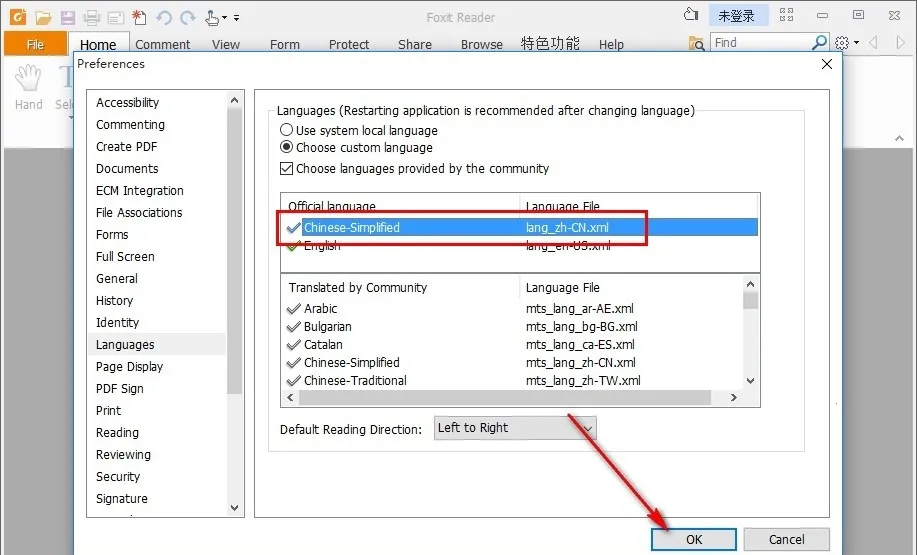Image resolution: width=917 pixels, height=555 pixels.
Task: Click category list scroll up arrow
Action: pyautogui.click(x=235, y=101)
